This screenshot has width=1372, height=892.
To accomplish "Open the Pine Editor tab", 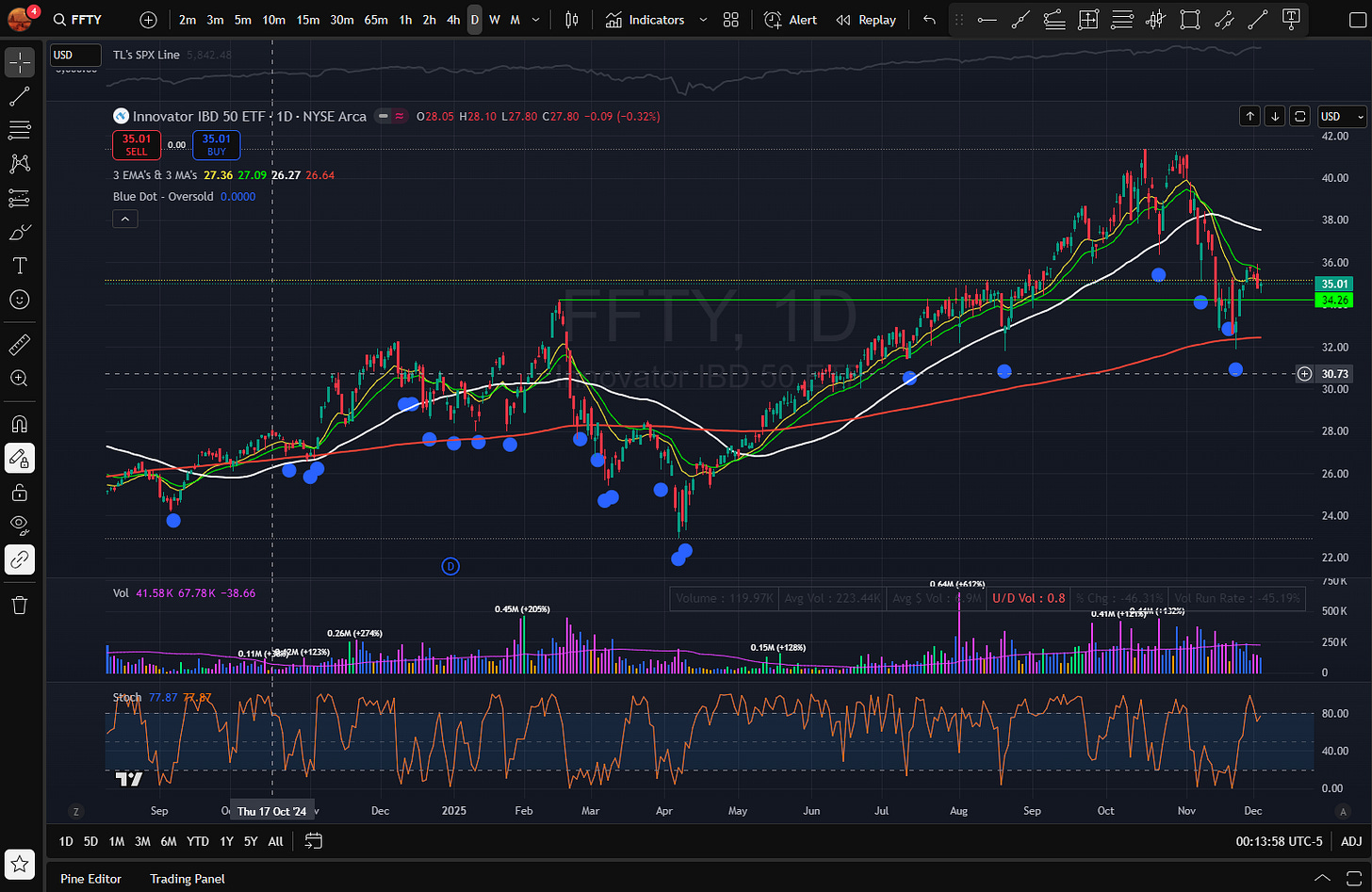I will coord(90,879).
